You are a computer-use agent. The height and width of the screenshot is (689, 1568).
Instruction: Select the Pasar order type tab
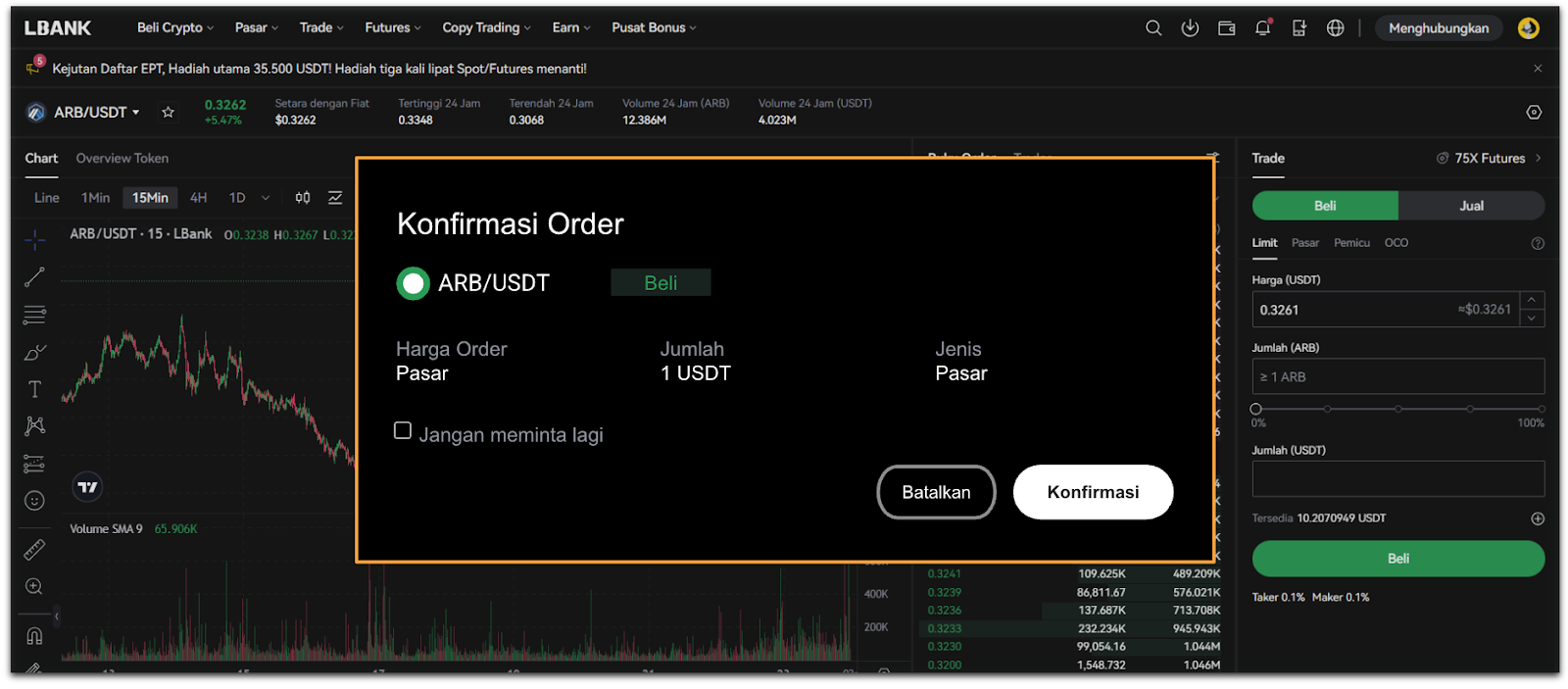(1305, 243)
